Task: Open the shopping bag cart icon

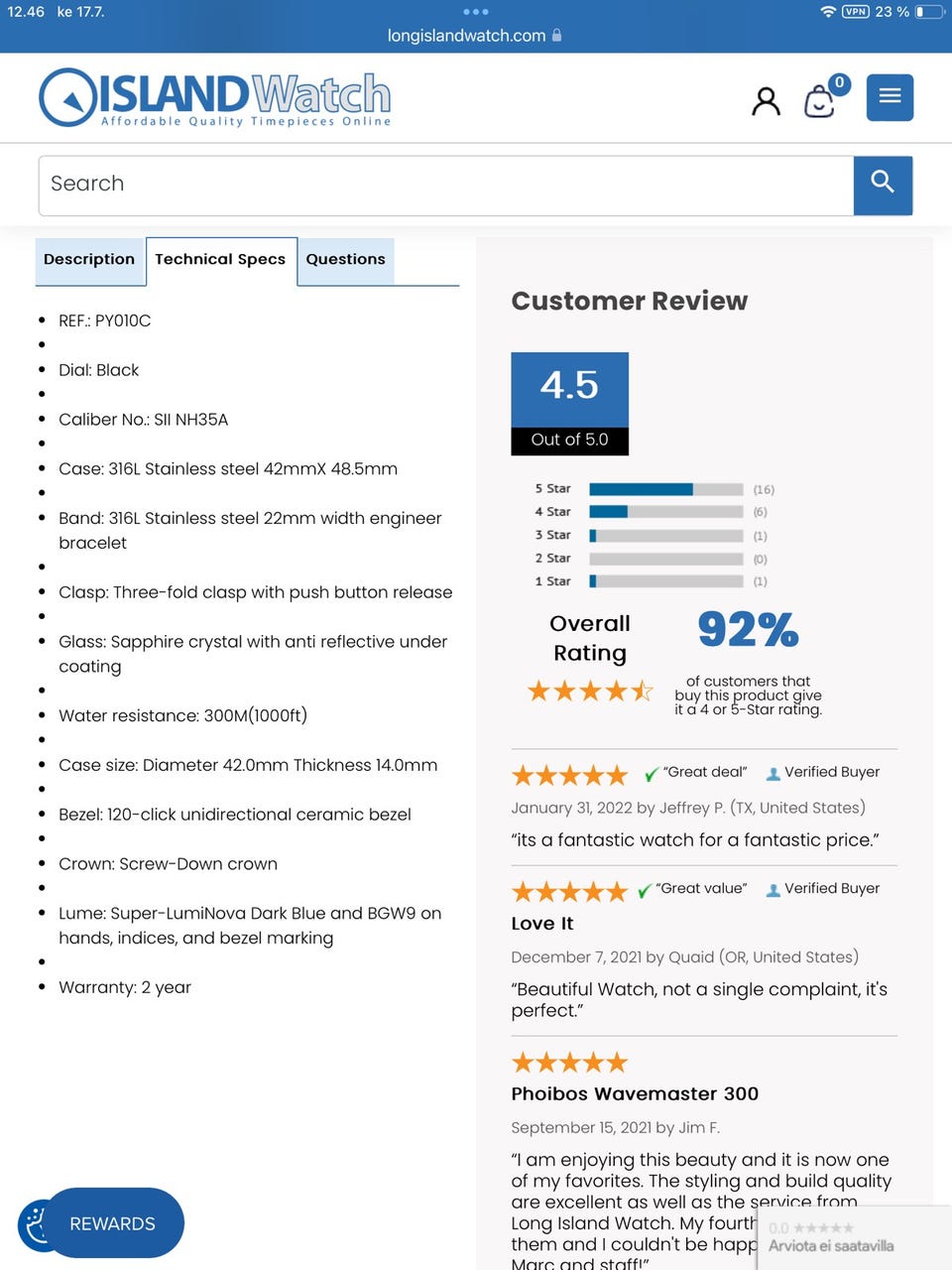Action: point(820,100)
